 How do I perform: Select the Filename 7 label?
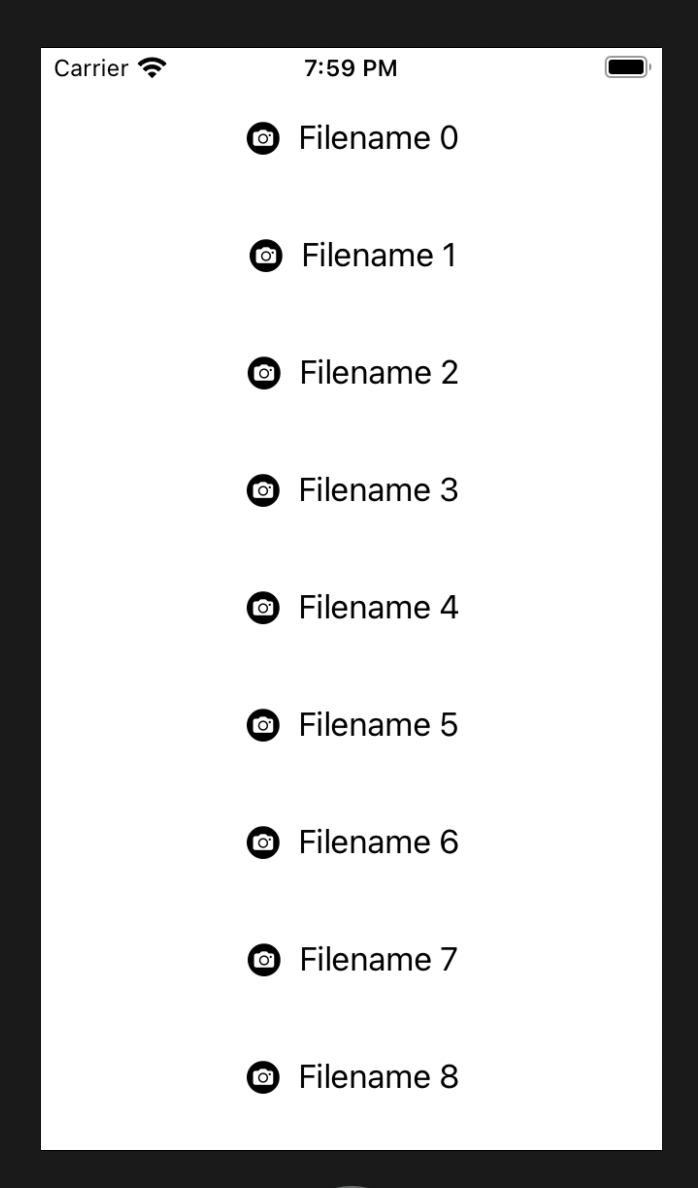coord(379,960)
